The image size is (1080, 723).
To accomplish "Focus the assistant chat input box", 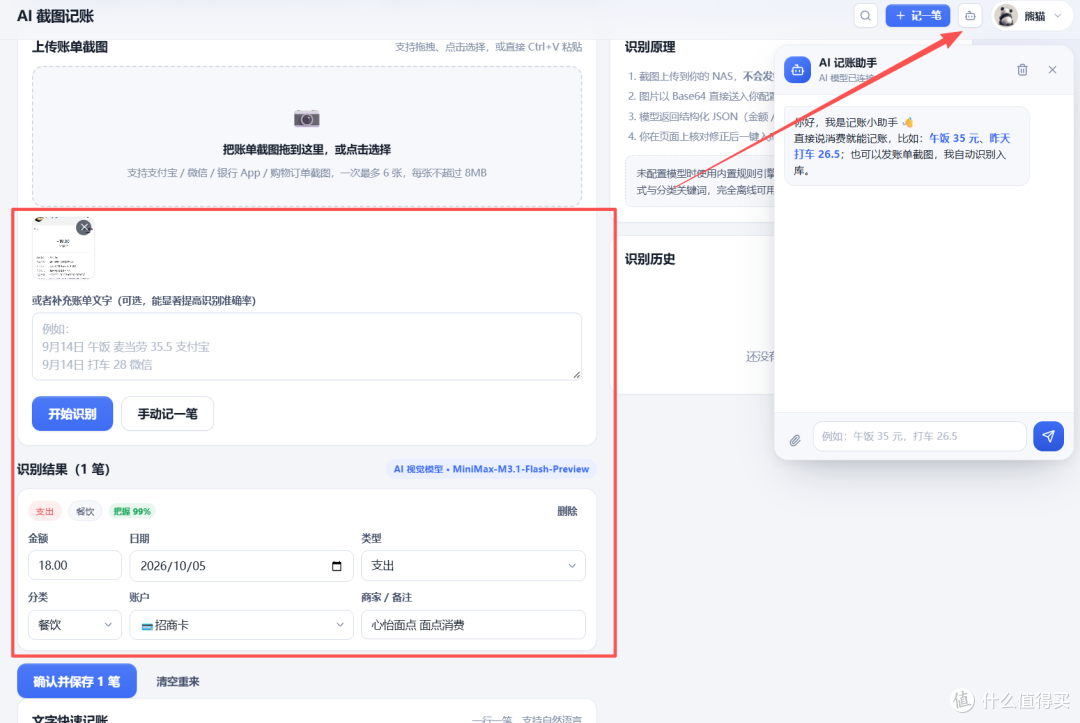I will [920, 436].
